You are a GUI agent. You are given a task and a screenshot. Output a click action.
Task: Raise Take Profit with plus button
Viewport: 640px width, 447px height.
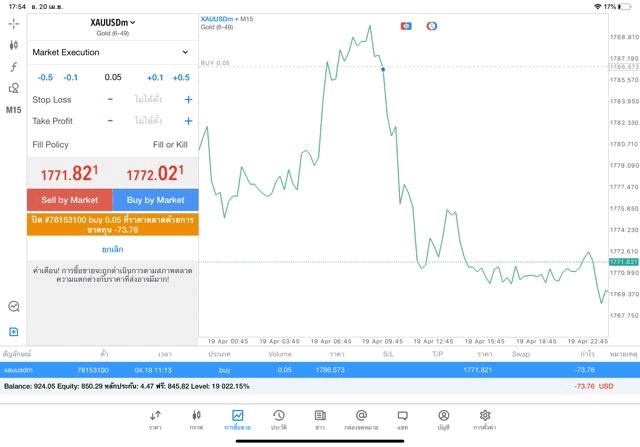tap(188, 121)
